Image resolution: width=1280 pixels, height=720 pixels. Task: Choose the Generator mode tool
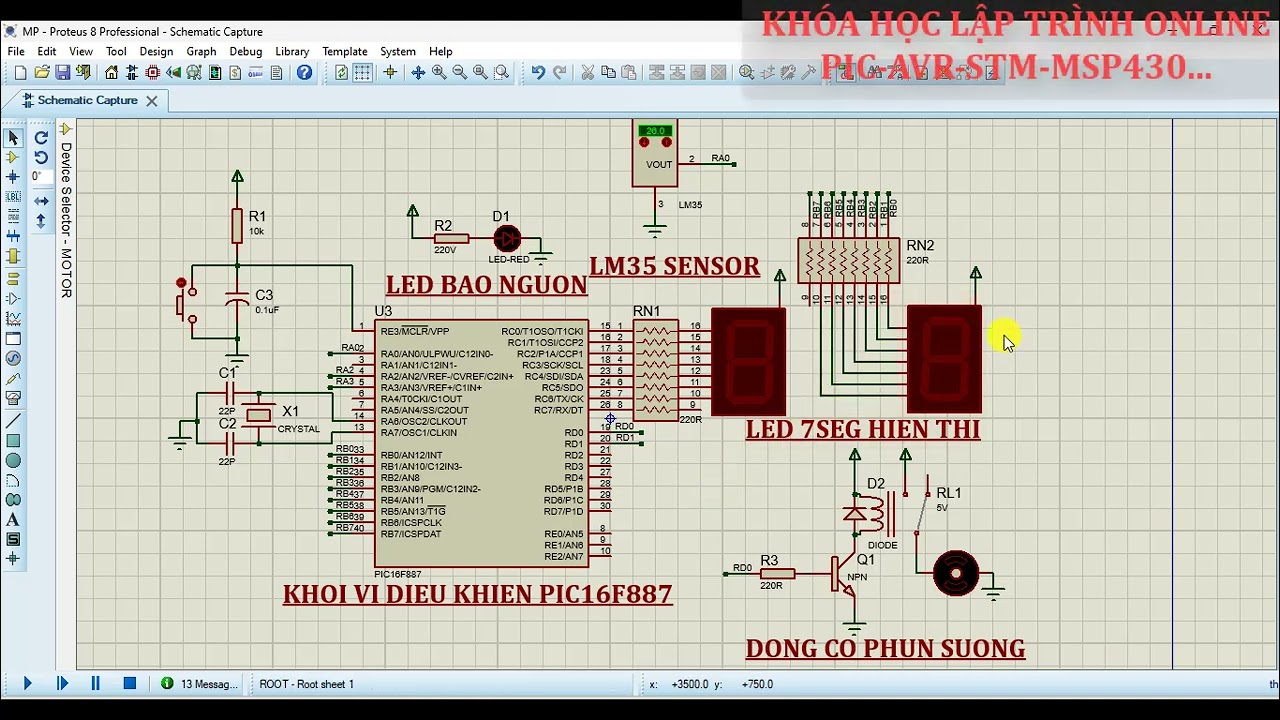tap(13, 358)
